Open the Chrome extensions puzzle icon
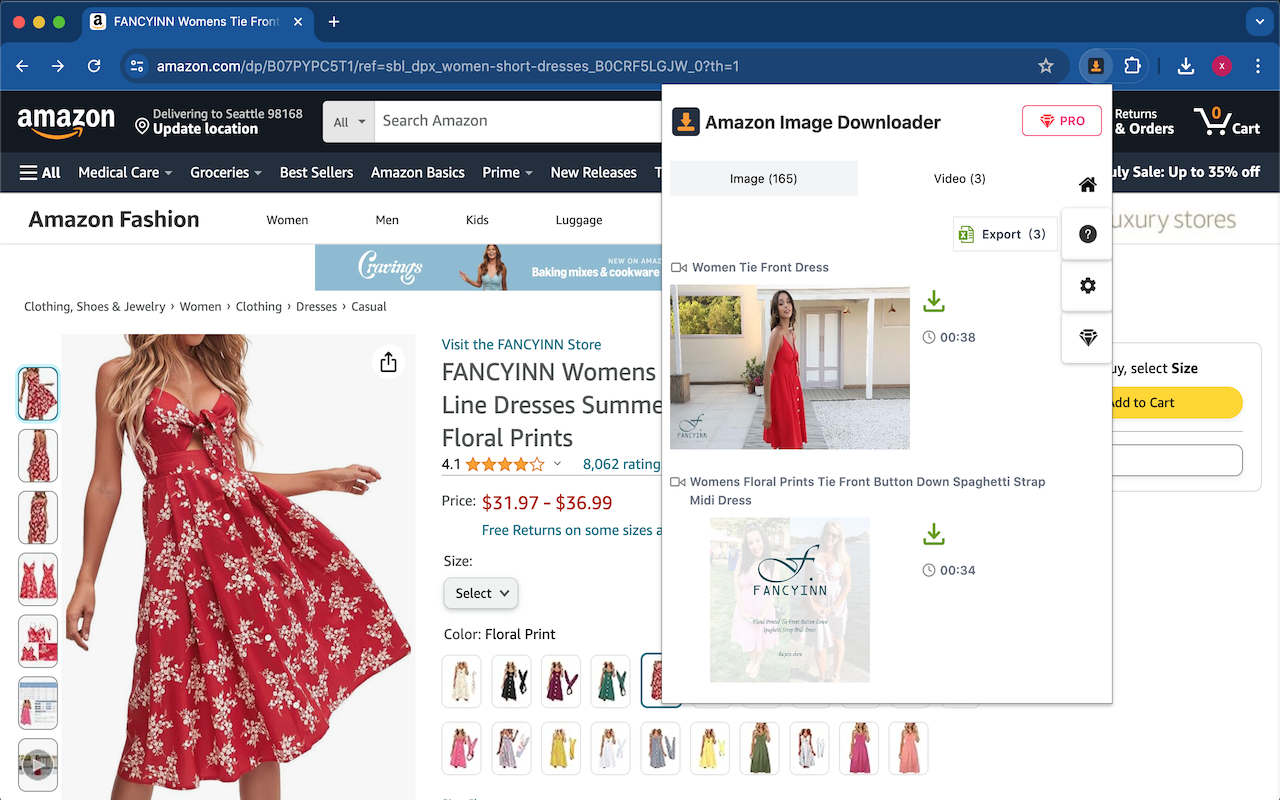 pos(1132,66)
